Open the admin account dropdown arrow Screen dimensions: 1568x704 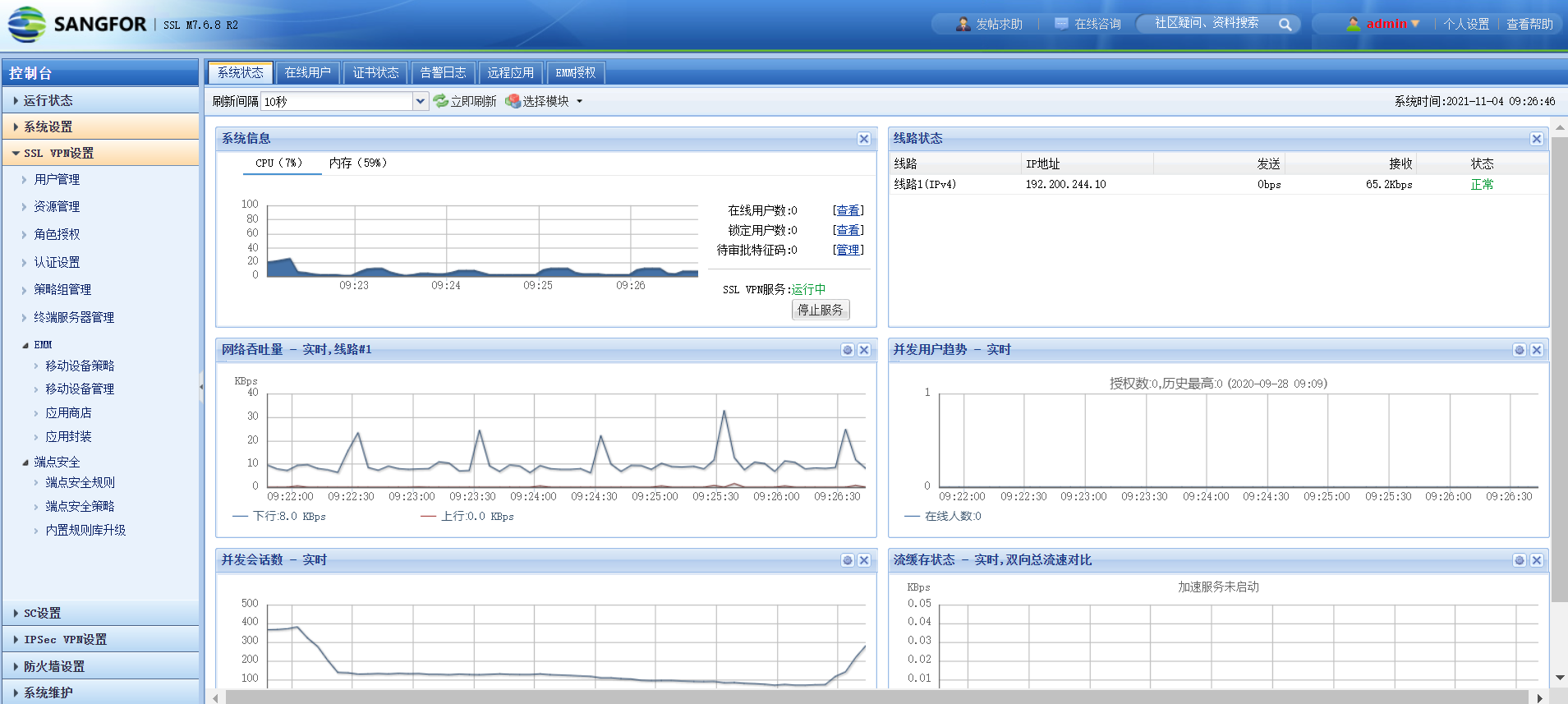tap(1415, 24)
